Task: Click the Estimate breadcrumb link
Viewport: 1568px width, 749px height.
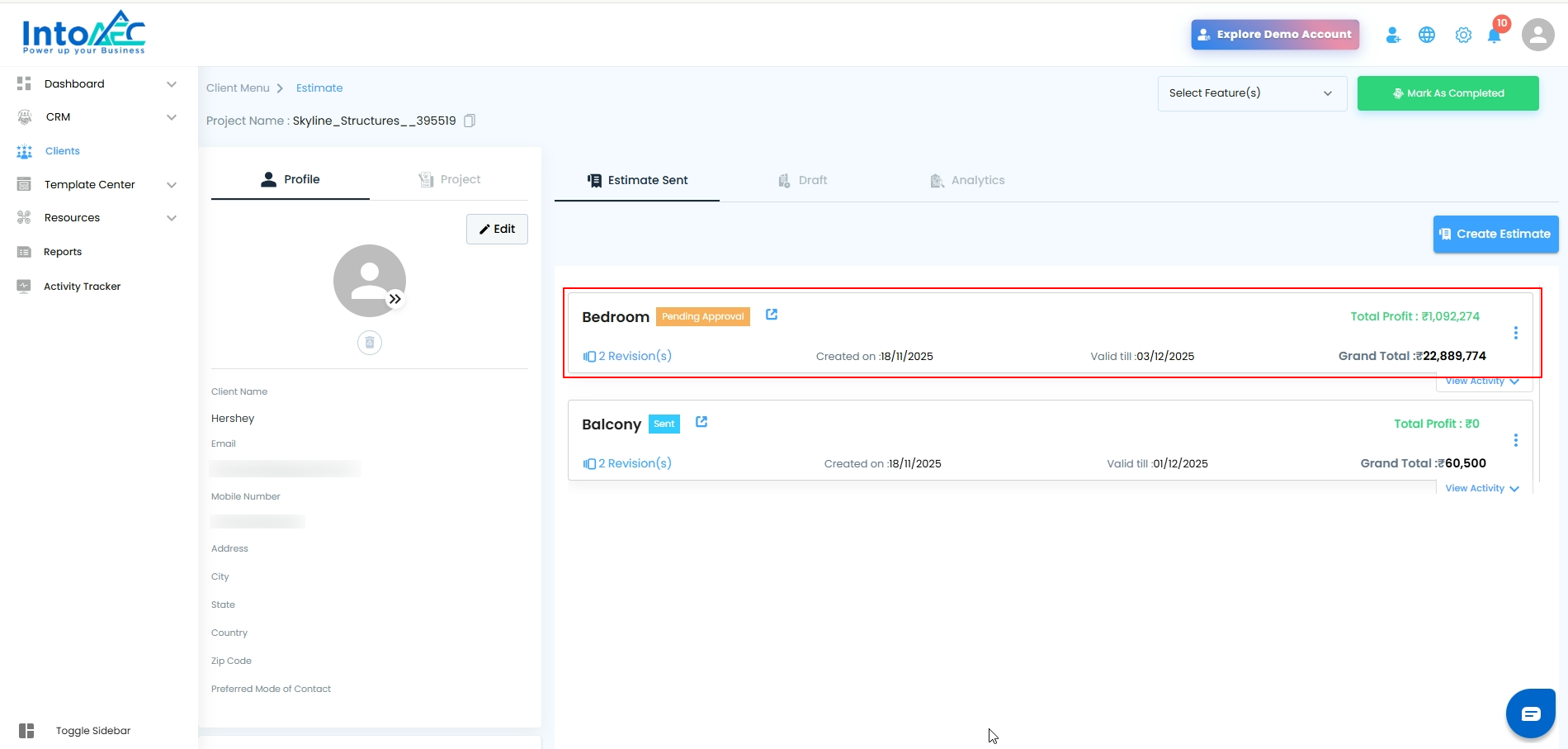Action: pyautogui.click(x=319, y=88)
